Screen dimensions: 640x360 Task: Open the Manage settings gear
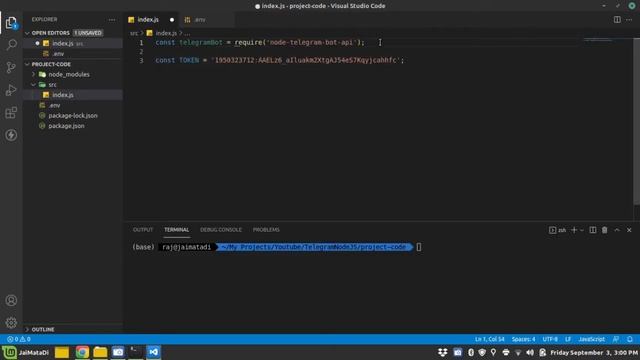pyautogui.click(x=11, y=322)
